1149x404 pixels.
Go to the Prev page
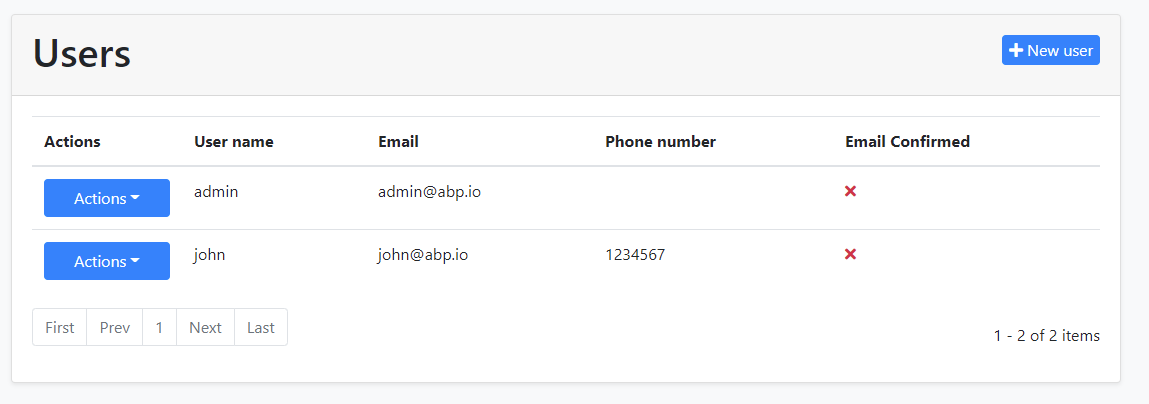pos(115,327)
